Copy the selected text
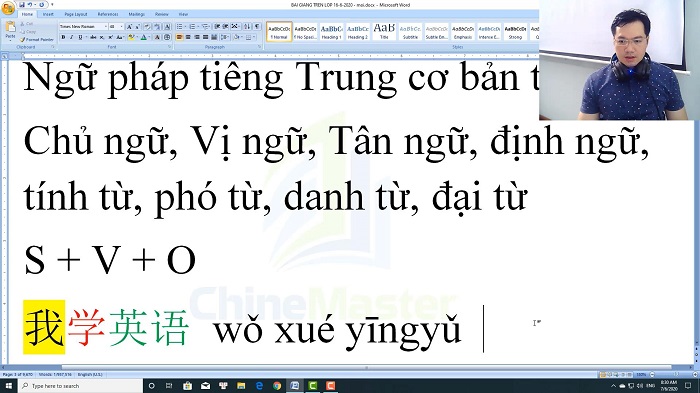This screenshot has height=393, width=700. point(28,32)
